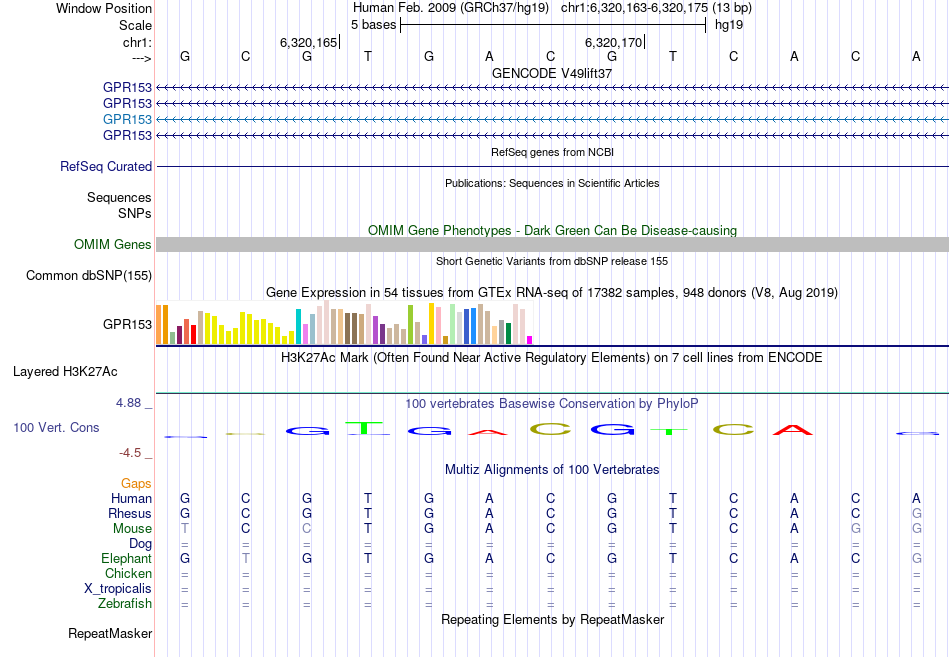The image size is (950, 657).
Task: Select the Zebrafish alignment row label
Action: tap(125, 604)
